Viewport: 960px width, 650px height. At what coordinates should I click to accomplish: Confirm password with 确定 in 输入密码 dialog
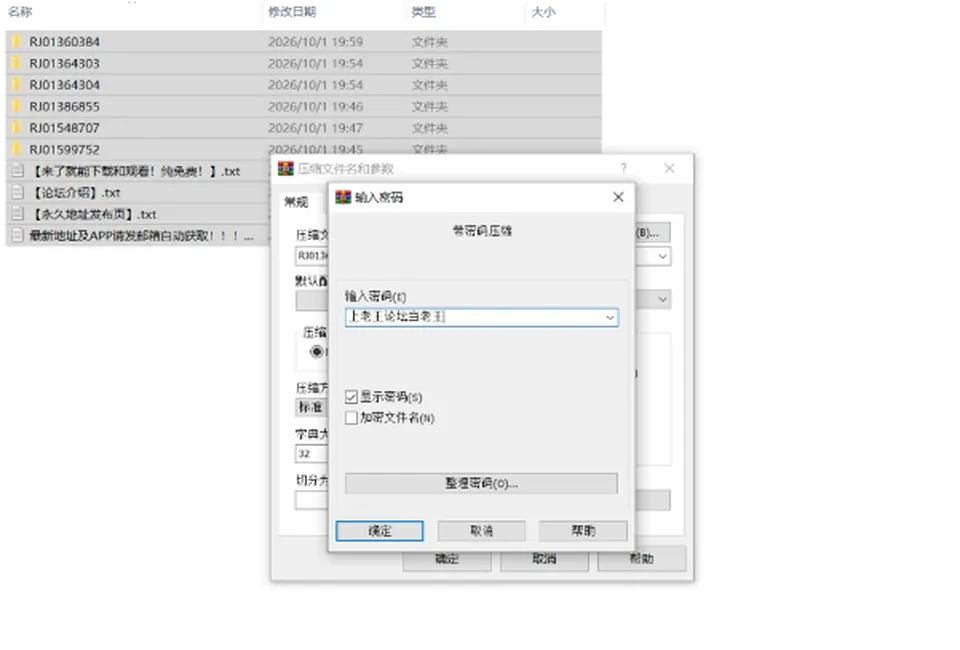pos(380,531)
